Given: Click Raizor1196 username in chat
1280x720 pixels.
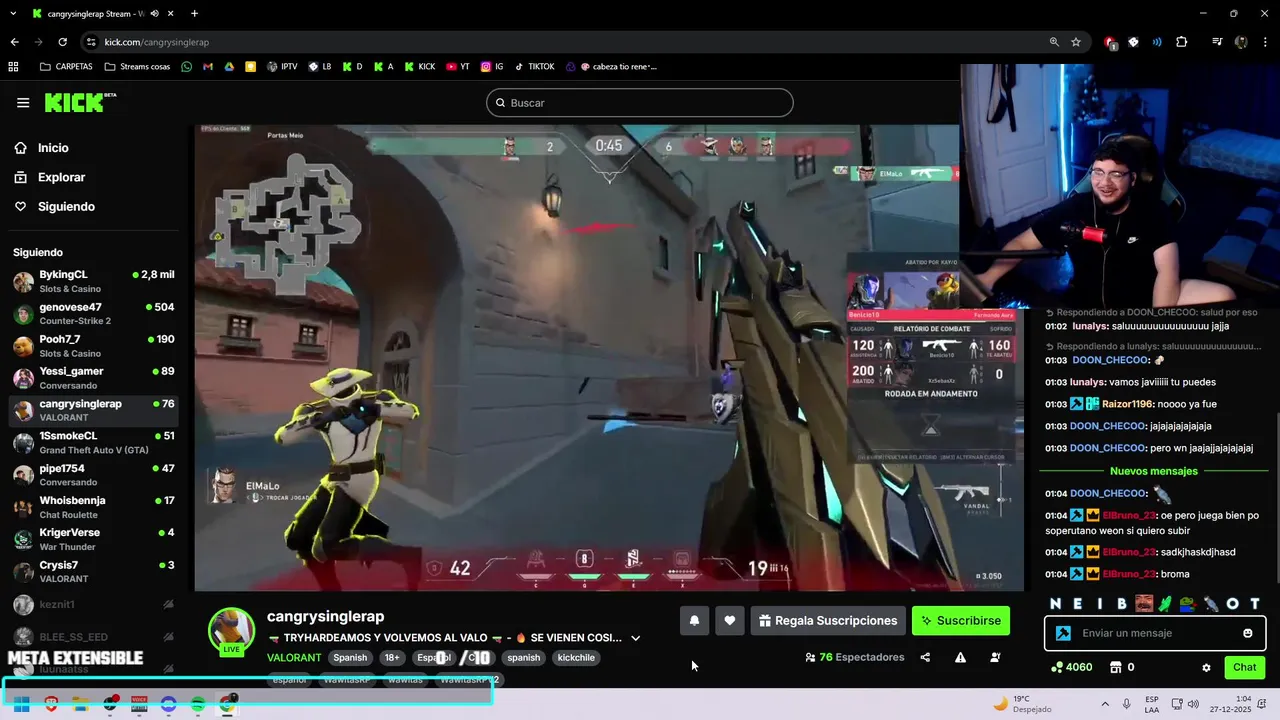Looking at the screenshot, I should pyautogui.click(x=1128, y=404).
